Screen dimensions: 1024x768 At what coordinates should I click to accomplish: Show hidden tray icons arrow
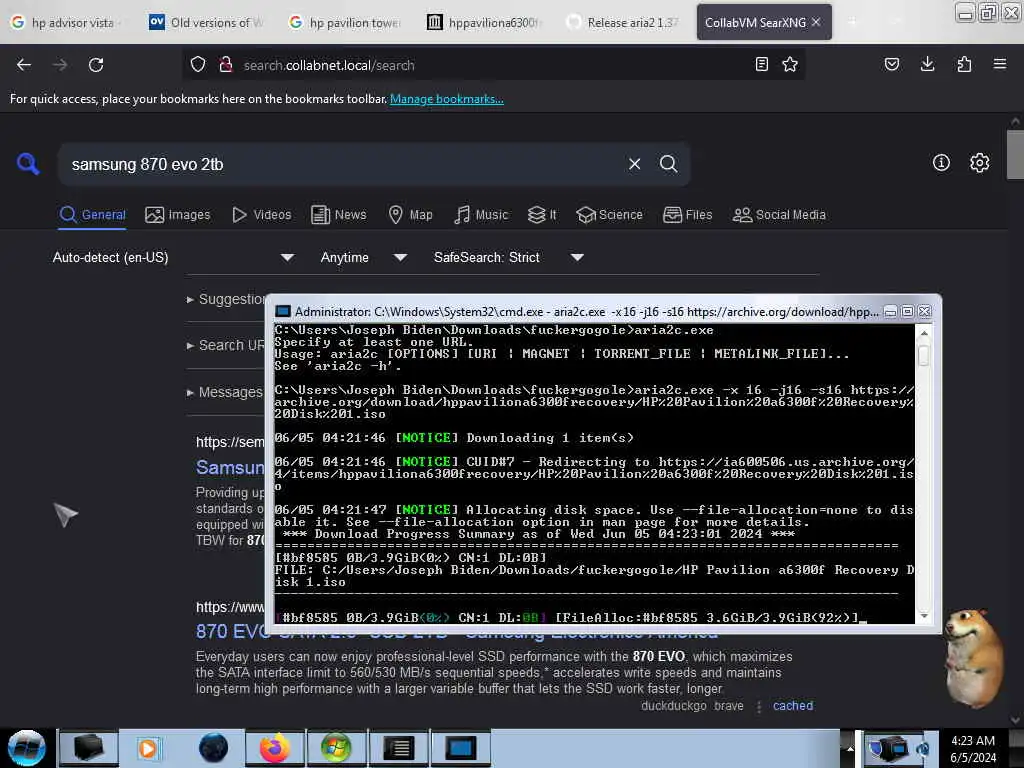point(850,748)
